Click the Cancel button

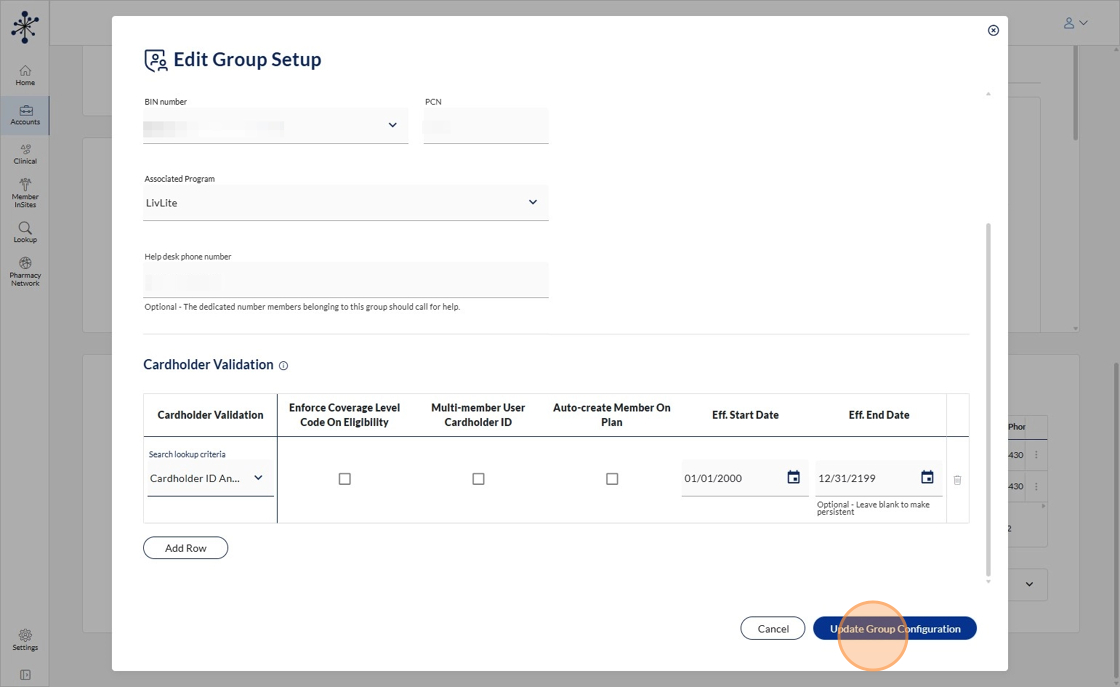(x=772, y=629)
